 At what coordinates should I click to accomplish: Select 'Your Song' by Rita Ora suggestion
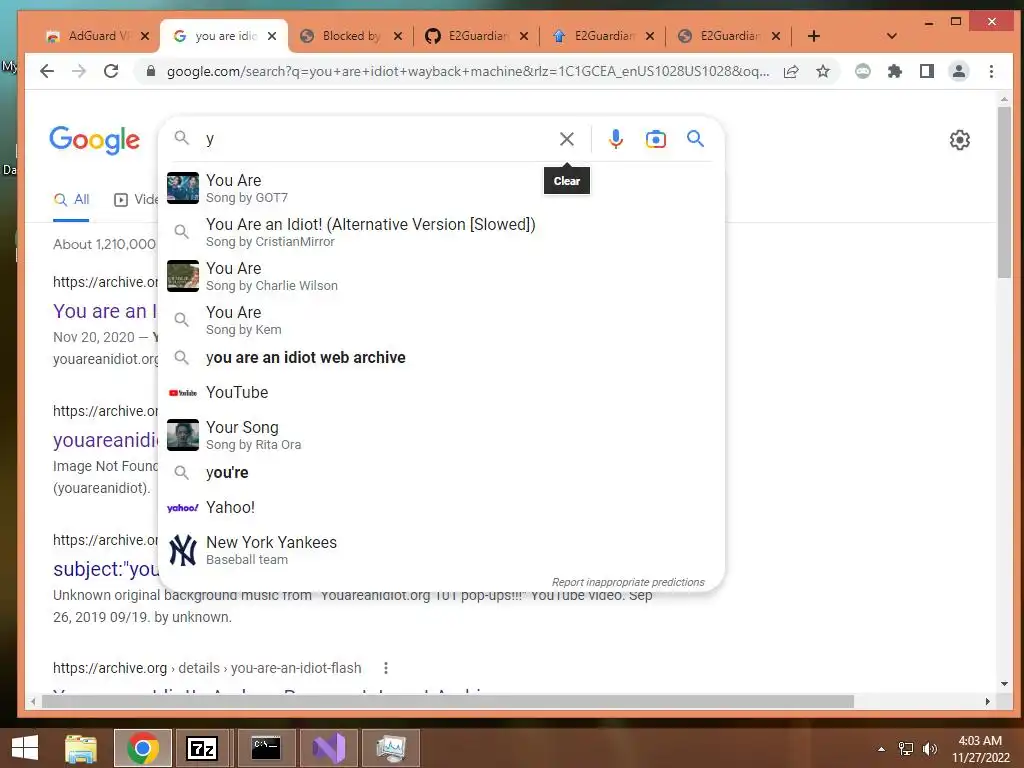tap(441, 435)
